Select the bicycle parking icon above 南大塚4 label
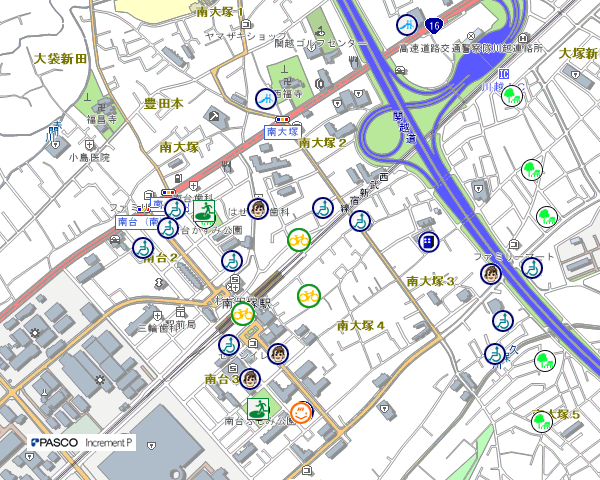 [309, 296]
